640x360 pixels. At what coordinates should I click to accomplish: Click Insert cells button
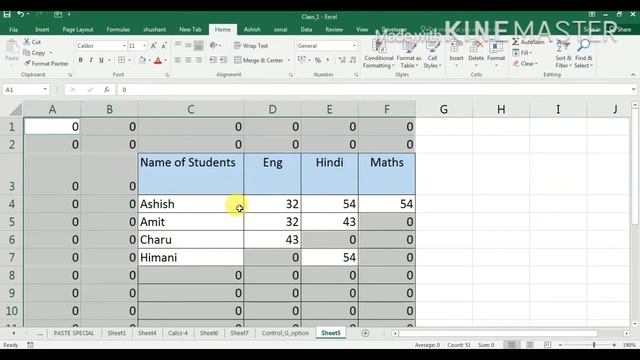pyautogui.click(x=456, y=54)
